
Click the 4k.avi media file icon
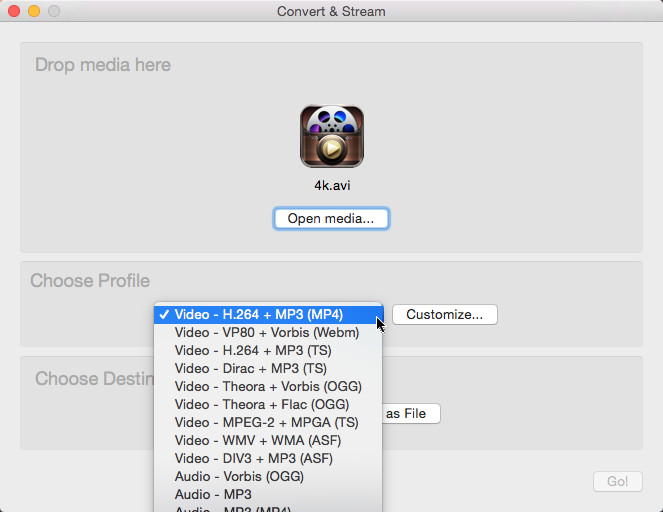click(x=331, y=137)
